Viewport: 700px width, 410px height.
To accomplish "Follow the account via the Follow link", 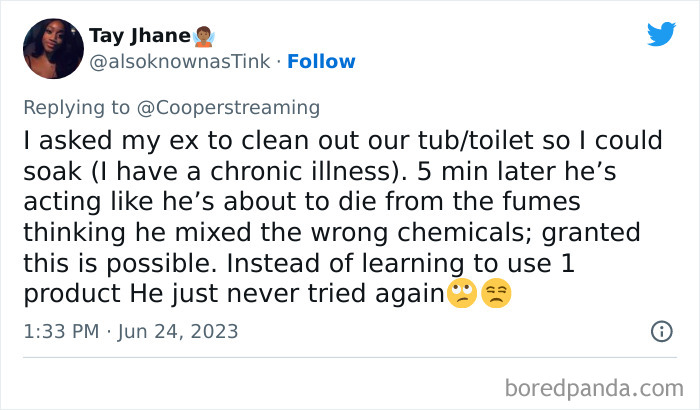I will pyautogui.click(x=321, y=61).
